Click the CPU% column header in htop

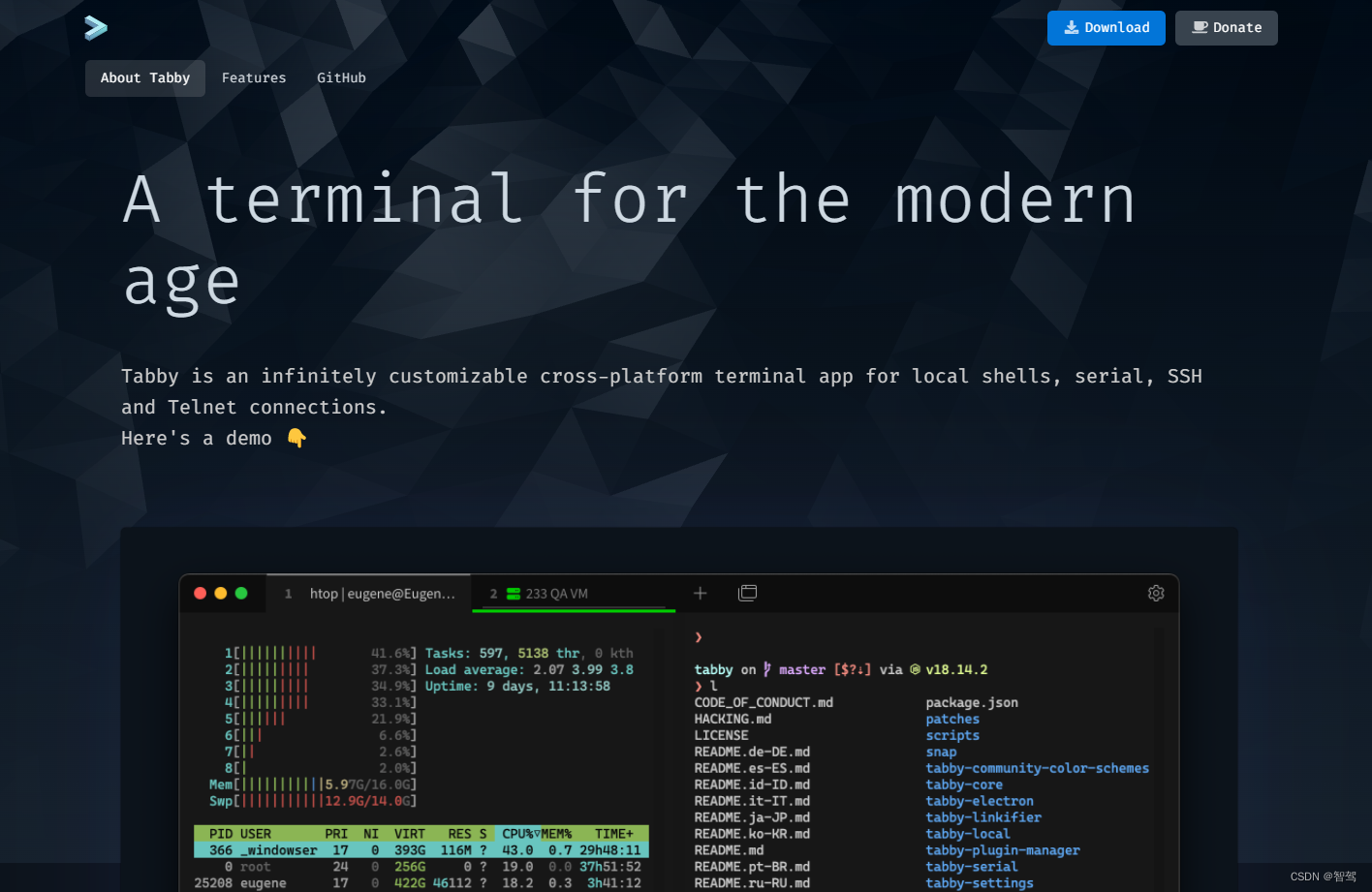click(518, 834)
